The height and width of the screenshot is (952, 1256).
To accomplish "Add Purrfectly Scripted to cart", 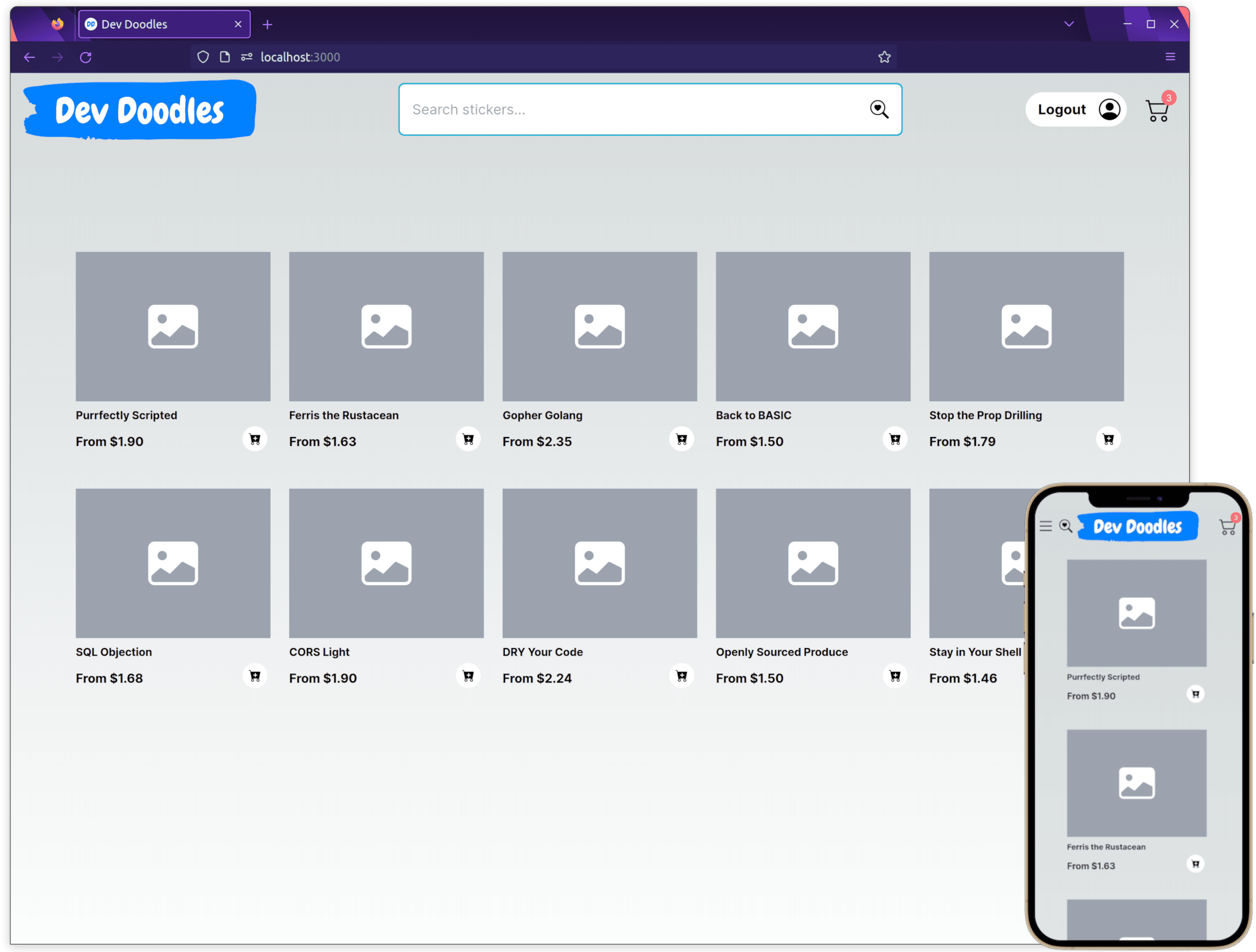I will 255,439.
